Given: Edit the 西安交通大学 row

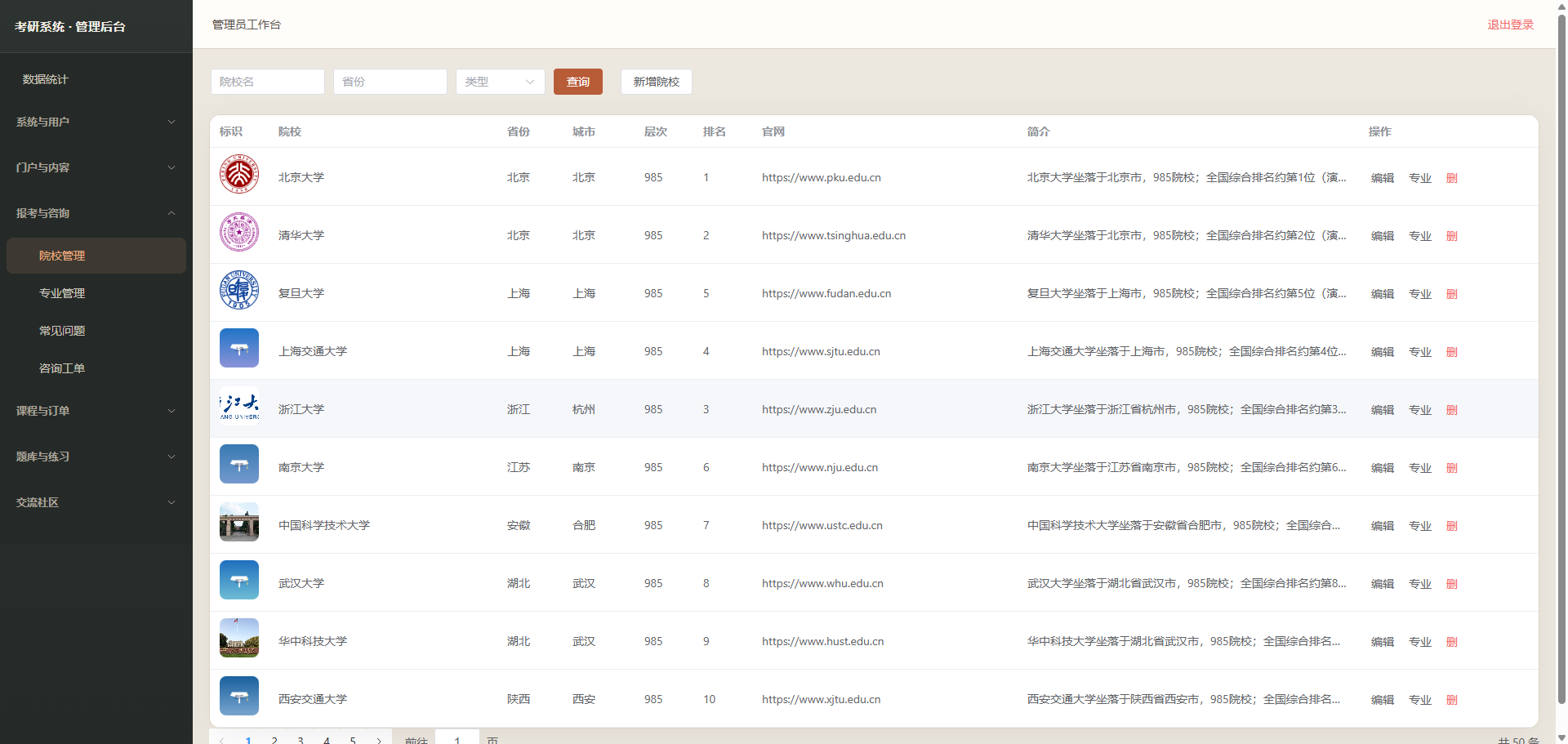Looking at the screenshot, I should click(1383, 700).
